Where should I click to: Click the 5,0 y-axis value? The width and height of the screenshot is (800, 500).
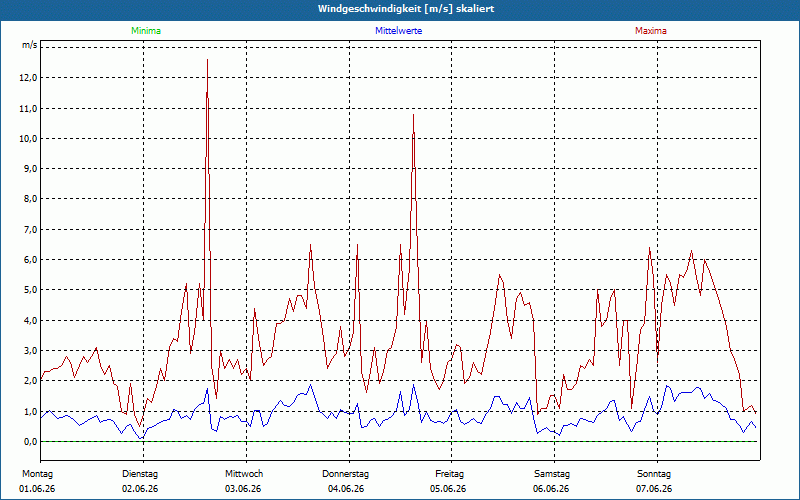coord(31,290)
